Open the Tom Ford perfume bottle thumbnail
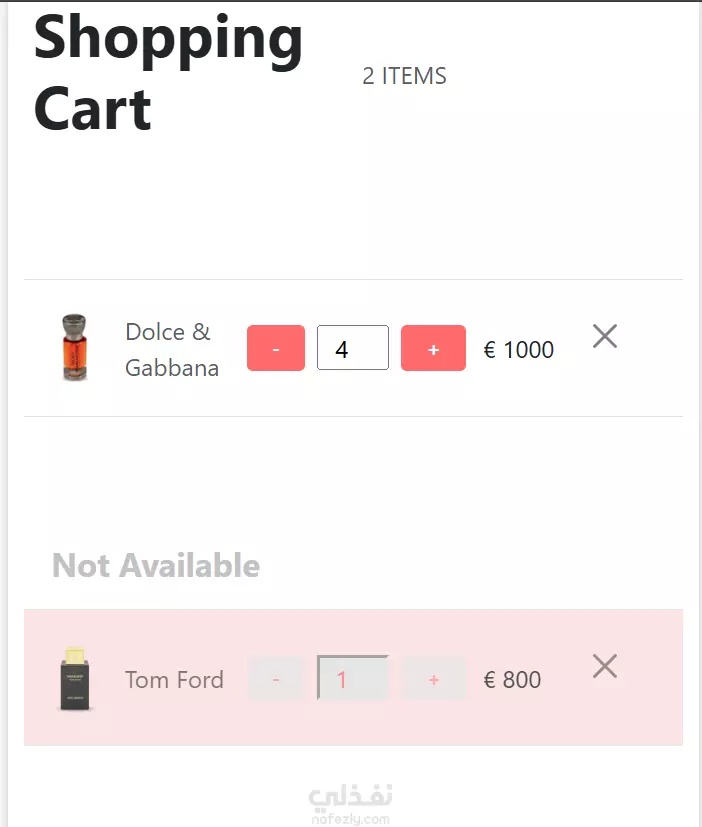The width and height of the screenshot is (702, 827). point(75,679)
